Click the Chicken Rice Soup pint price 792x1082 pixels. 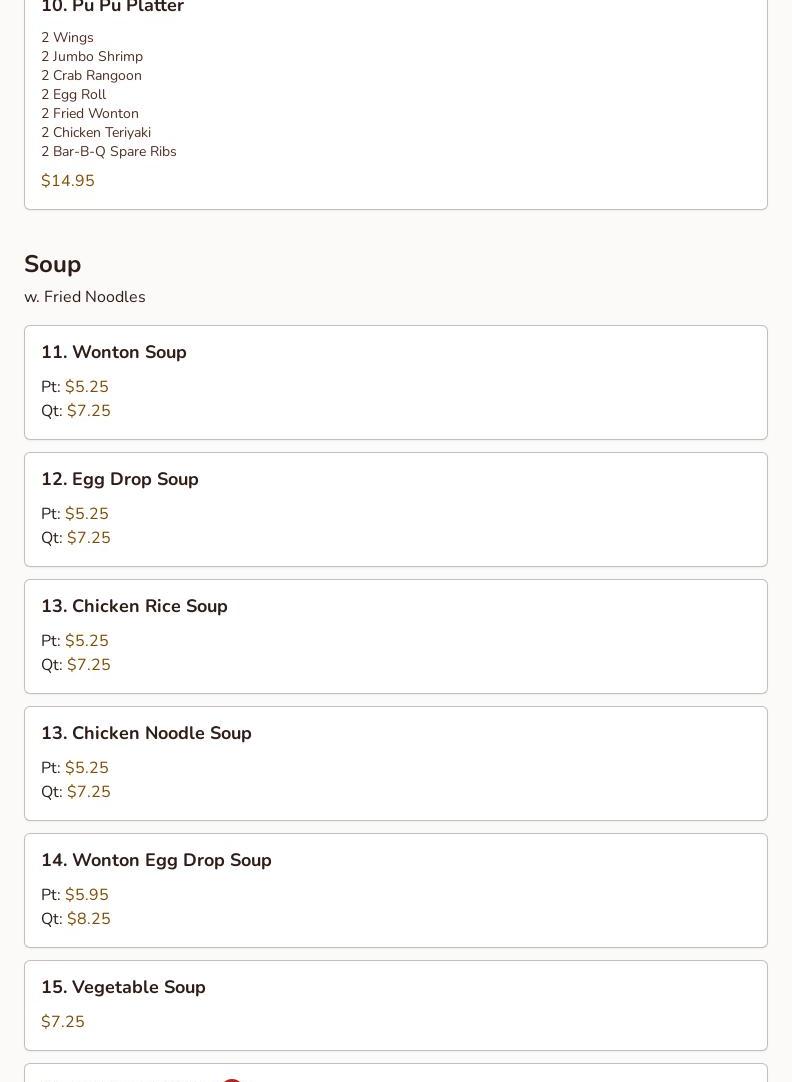(x=87, y=641)
